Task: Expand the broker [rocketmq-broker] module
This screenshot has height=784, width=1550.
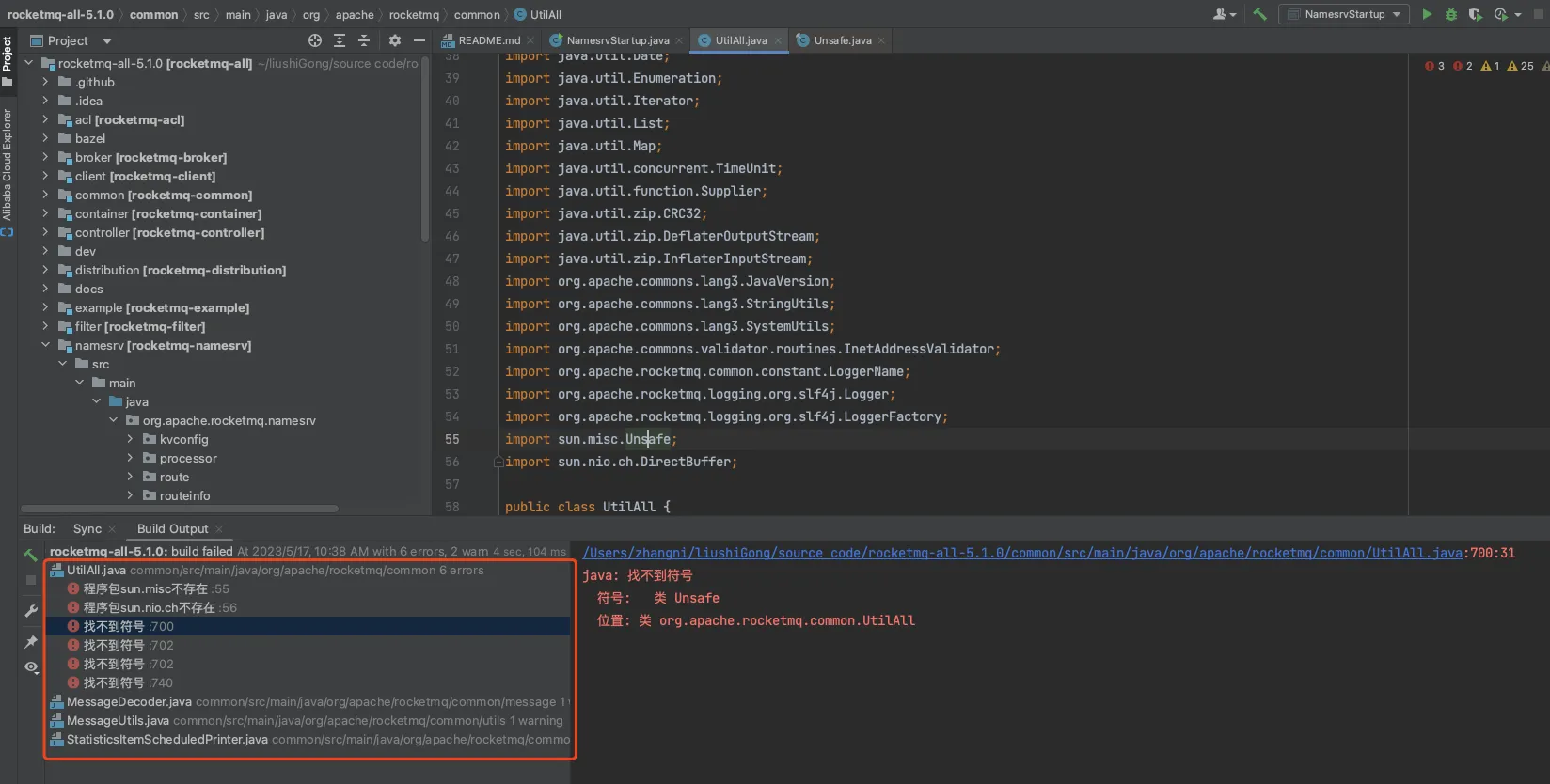Action: (45, 157)
